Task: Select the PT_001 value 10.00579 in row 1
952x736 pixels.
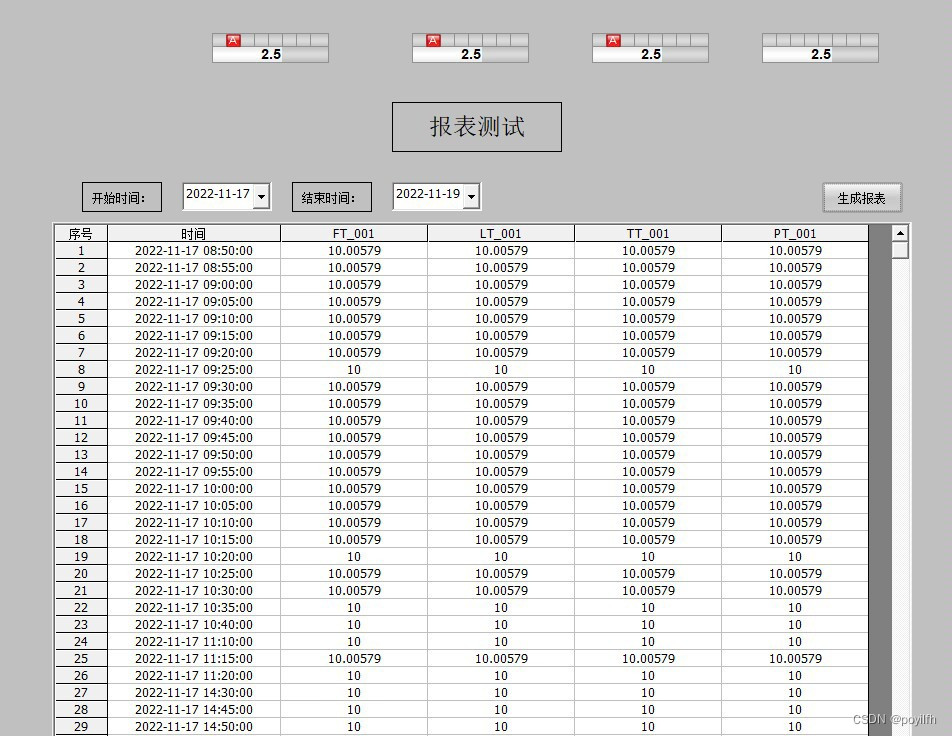Action: pyautogui.click(x=795, y=250)
